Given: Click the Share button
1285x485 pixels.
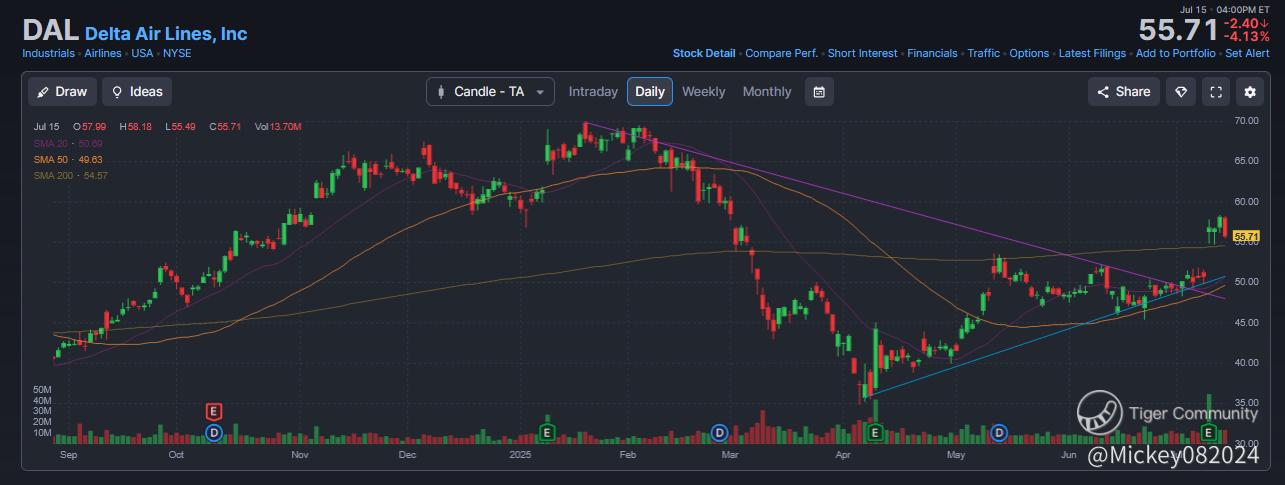Looking at the screenshot, I should click(x=1124, y=91).
